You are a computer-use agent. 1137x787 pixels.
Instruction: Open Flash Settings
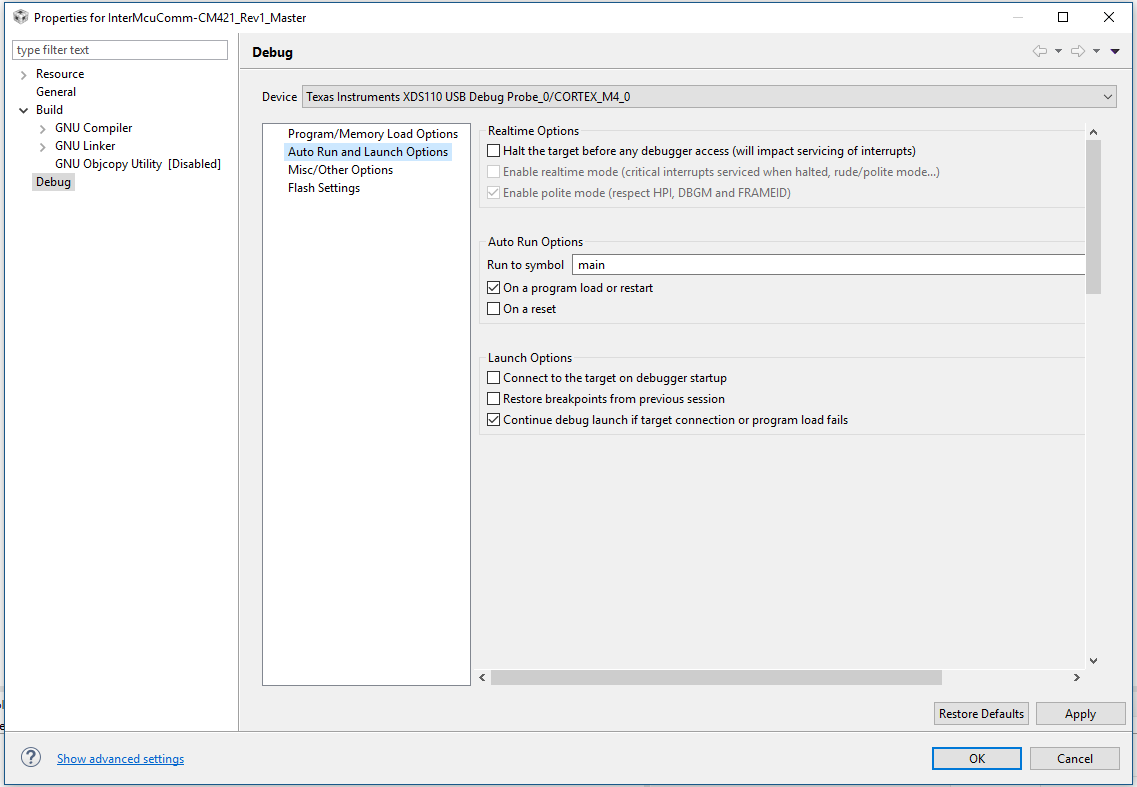pos(323,188)
